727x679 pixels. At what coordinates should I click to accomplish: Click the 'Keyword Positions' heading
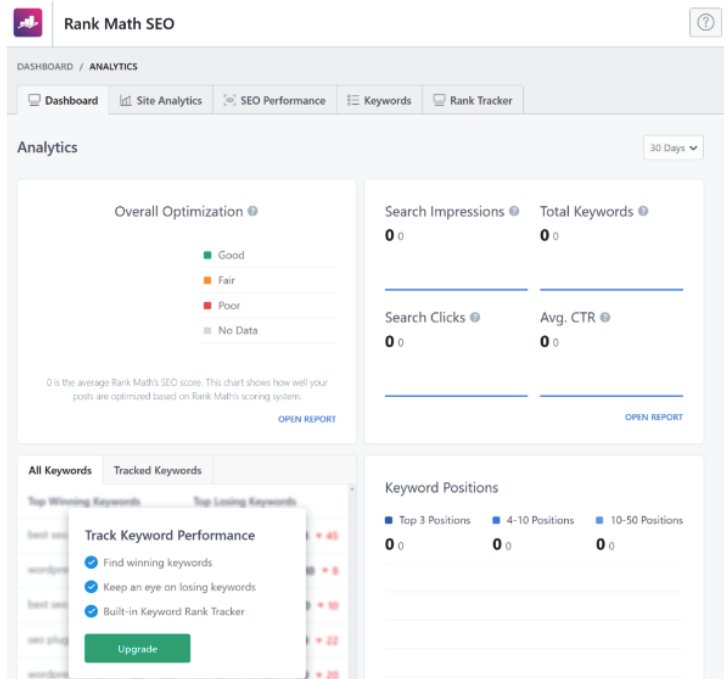(x=441, y=487)
